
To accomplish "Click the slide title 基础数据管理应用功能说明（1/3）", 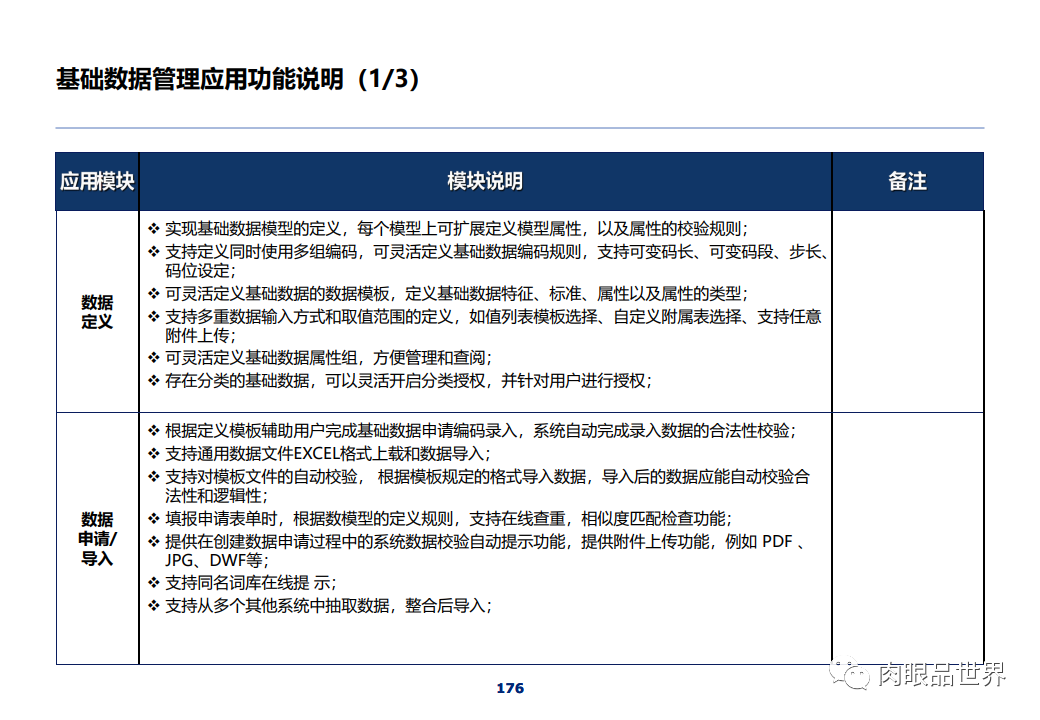I will tap(237, 79).
